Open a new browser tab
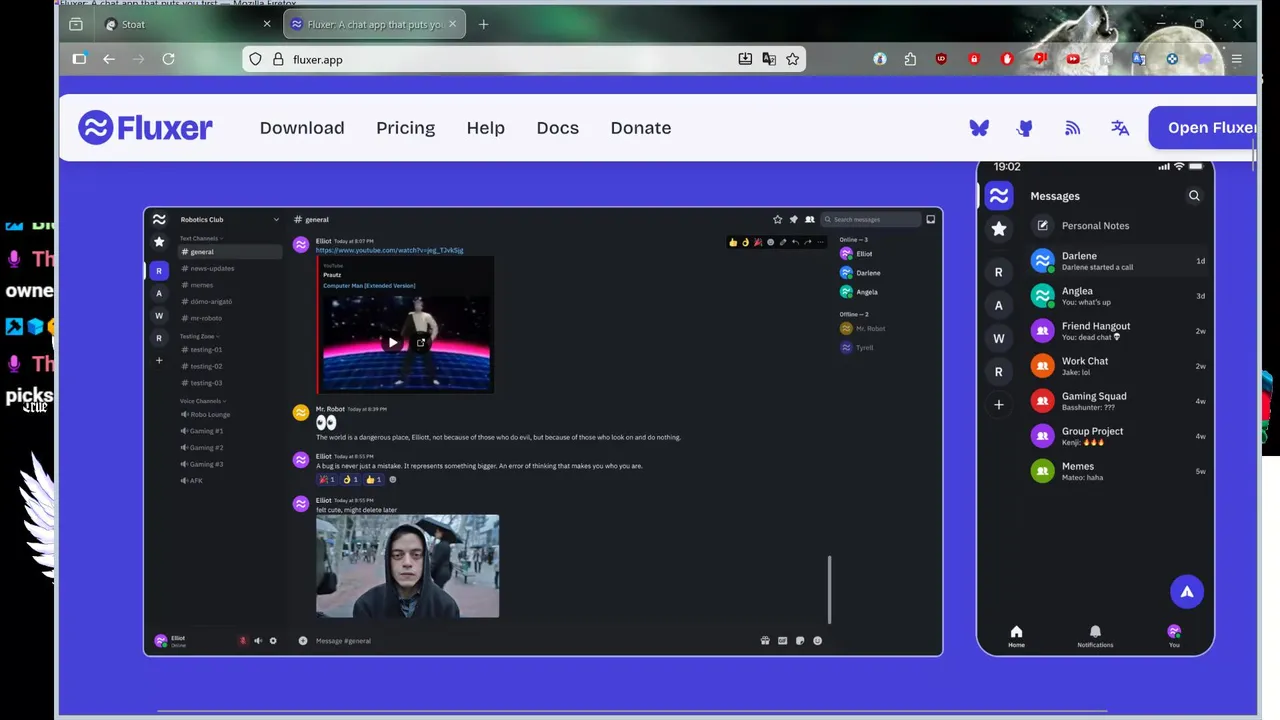Image resolution: width=1280 pixels, height=720 pixels. [x=483, y=24]
